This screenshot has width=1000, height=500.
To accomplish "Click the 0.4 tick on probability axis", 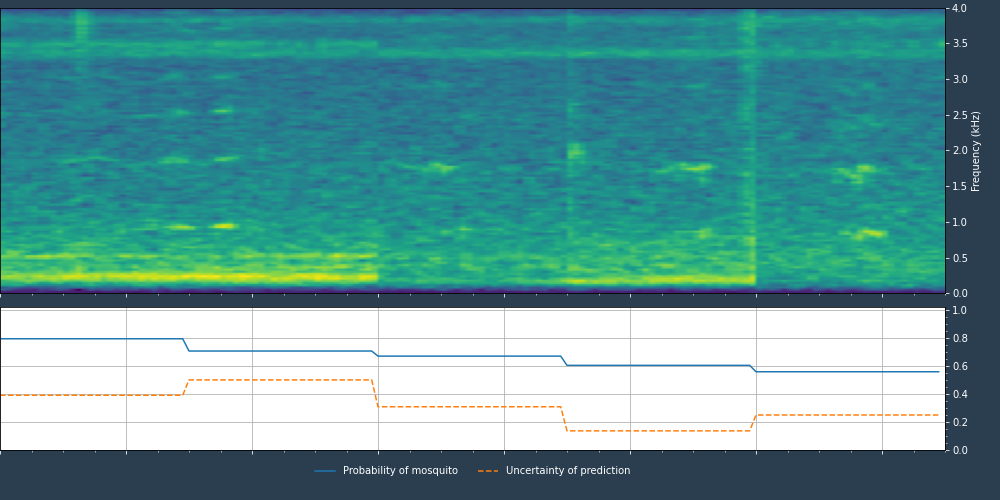I will 958,395.
